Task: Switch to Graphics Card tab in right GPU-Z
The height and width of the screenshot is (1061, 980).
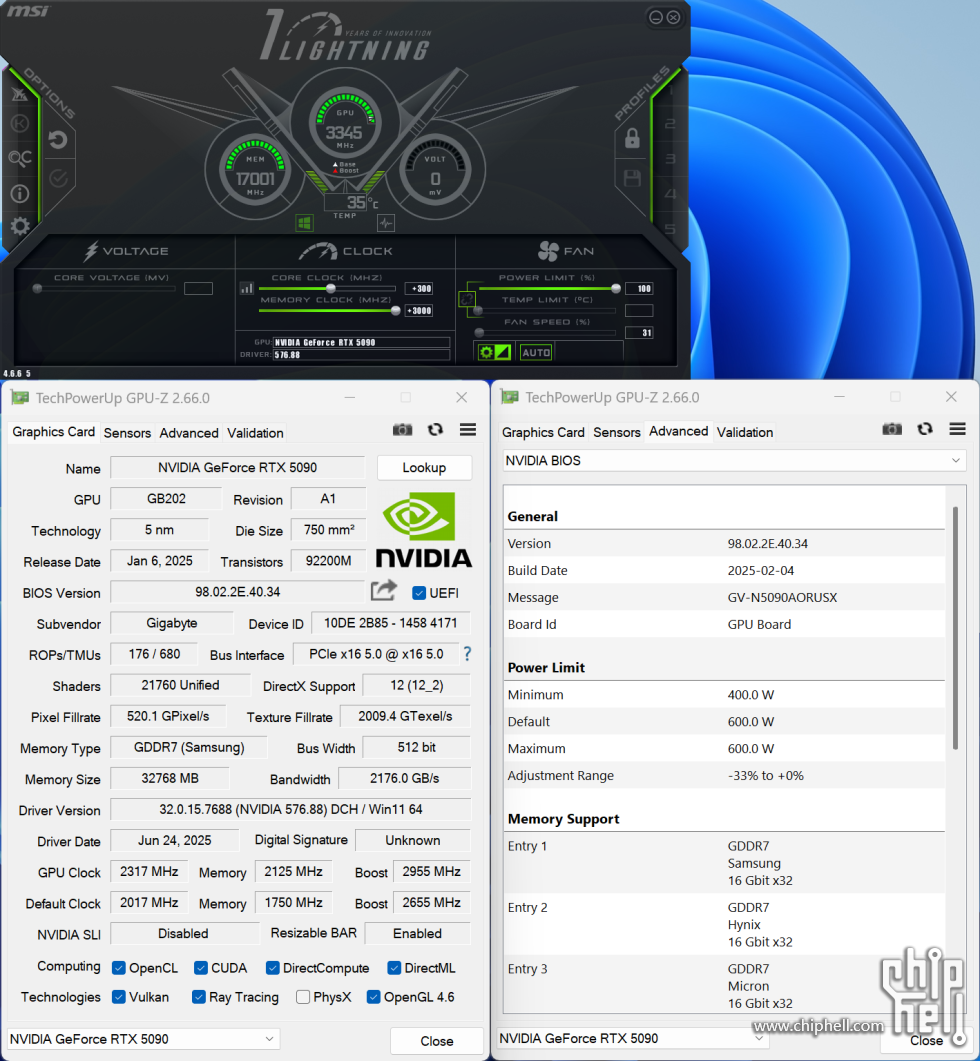Action: (543, 432)
